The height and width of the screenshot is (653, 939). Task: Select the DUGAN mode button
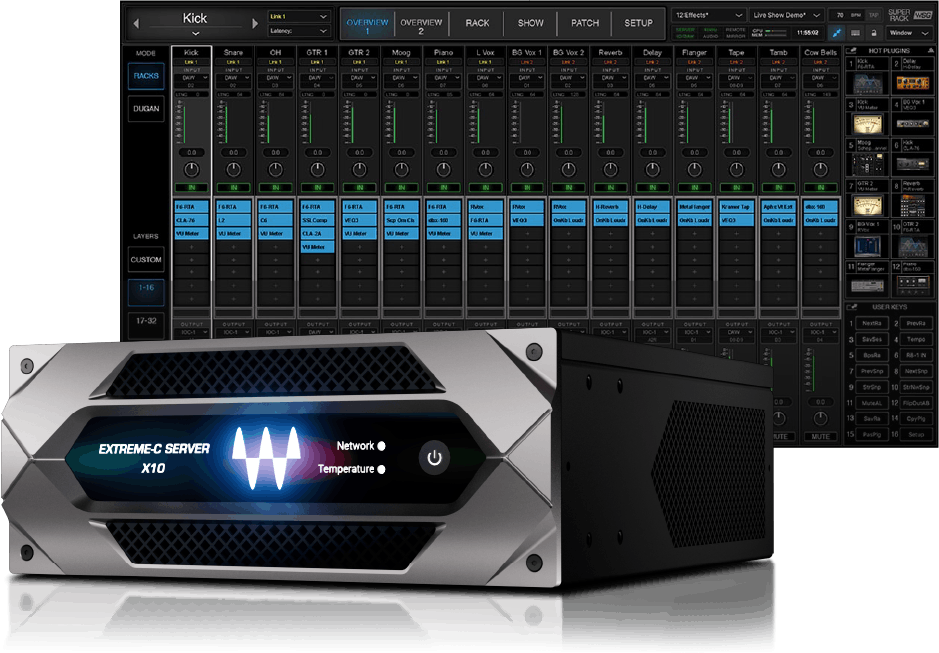point(145,111)
